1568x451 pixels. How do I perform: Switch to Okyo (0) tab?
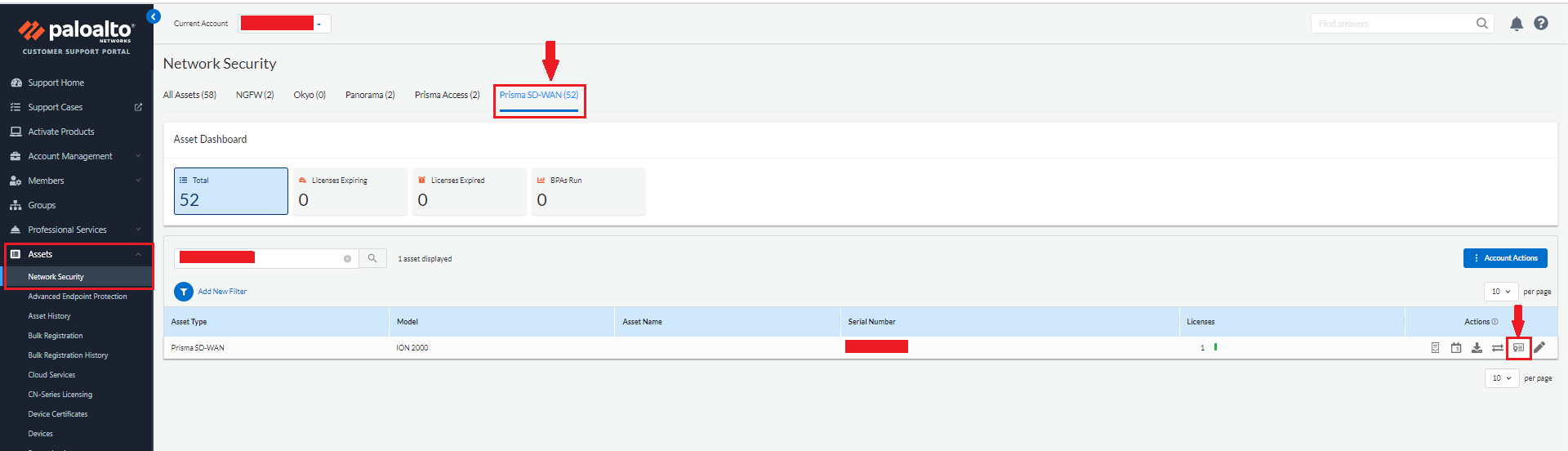pos(310,95)
